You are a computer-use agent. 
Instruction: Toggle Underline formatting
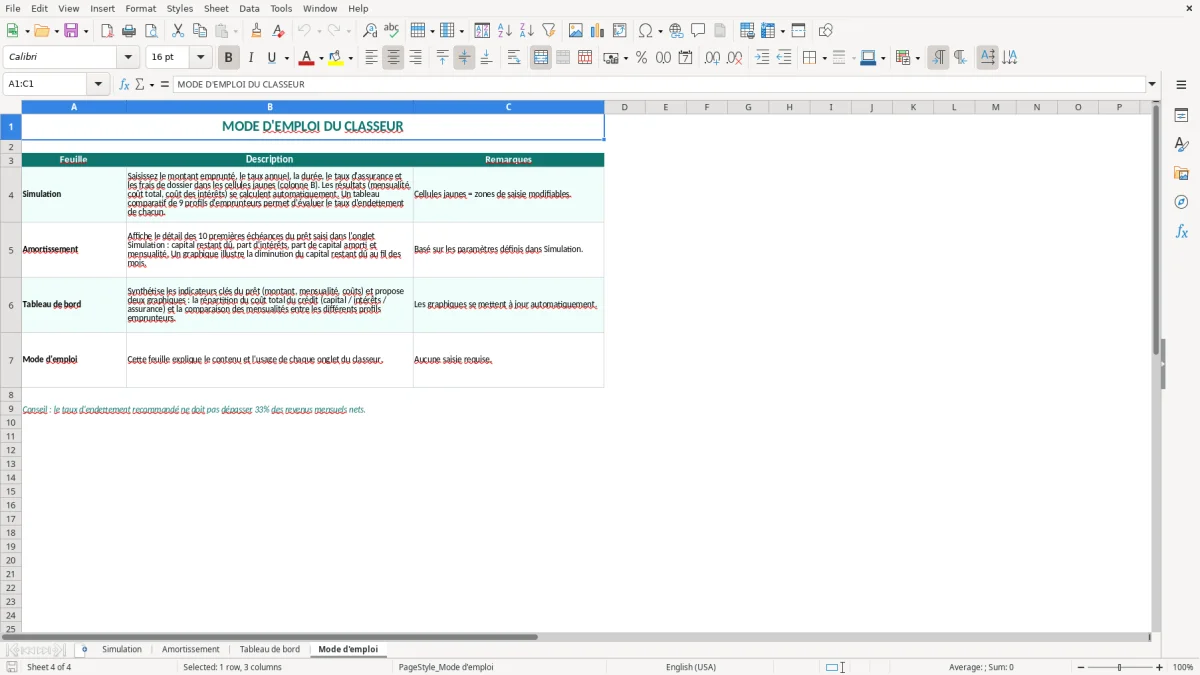(x=271, y=58)
